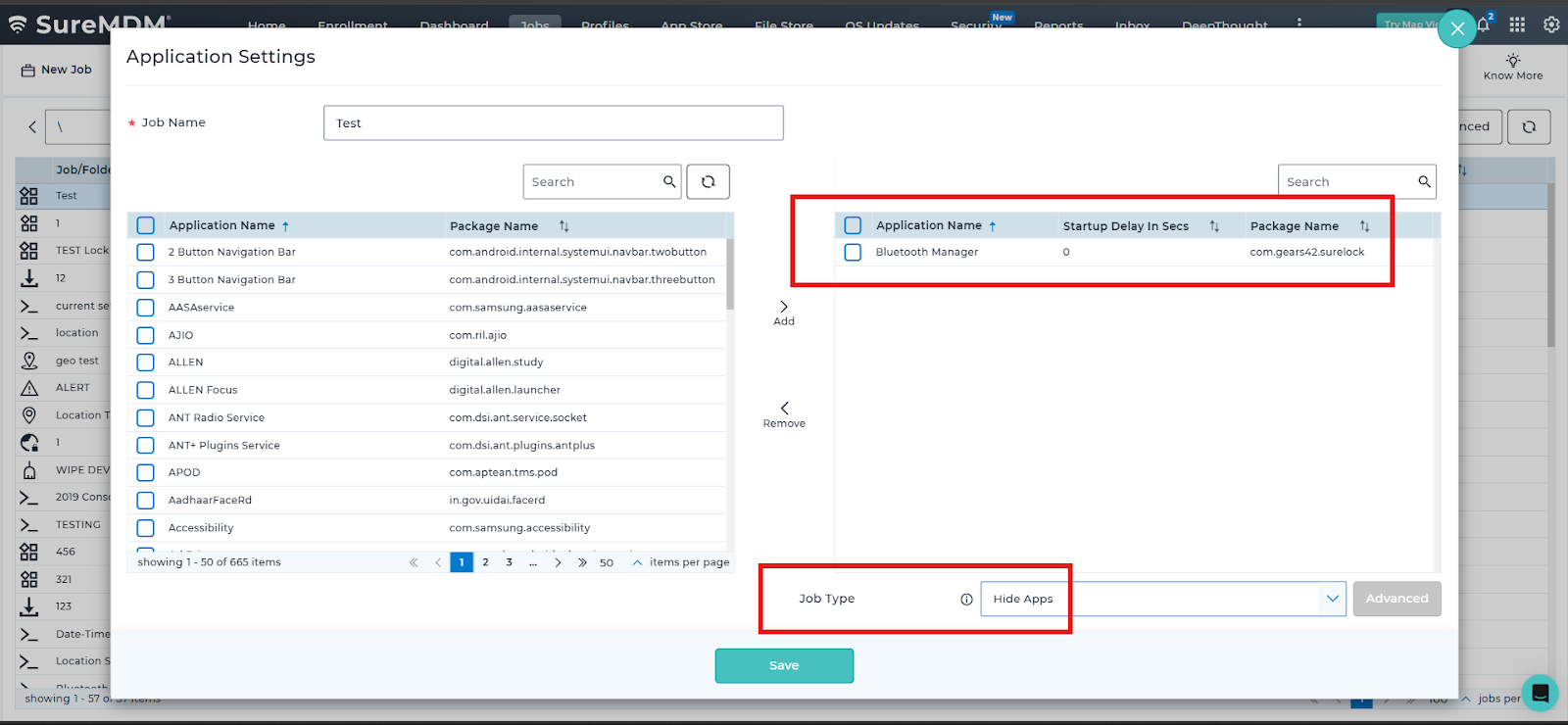Image resolution: width=1568 pixels, height=725 pixels.
Task: Click the refresh icon beside the left search box
Action: pos(708,182)
